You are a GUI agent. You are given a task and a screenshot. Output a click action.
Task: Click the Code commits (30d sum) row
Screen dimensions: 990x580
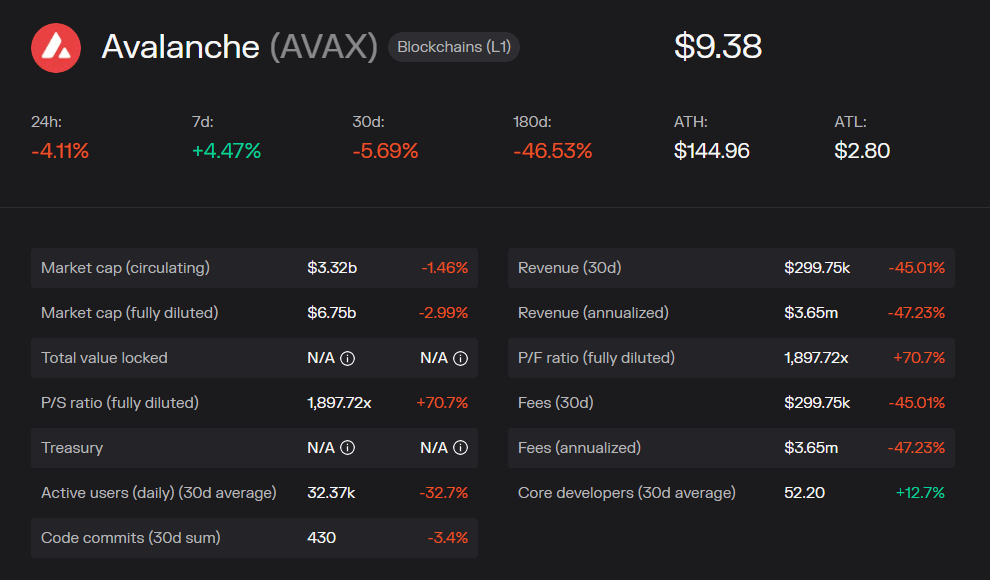tap(254, 538)
